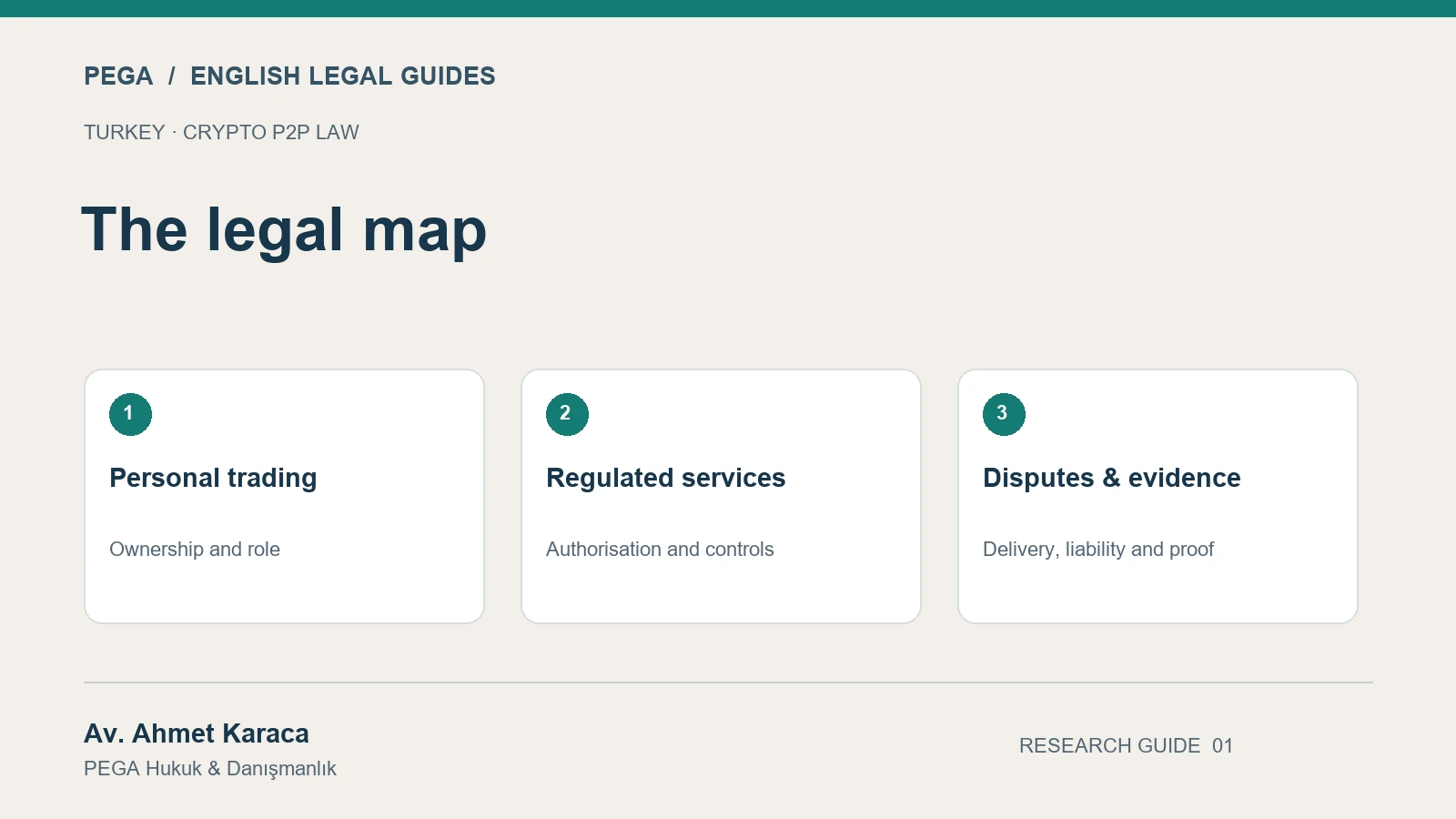Open the Personal trading card heading

pyautogui.click(x=213, y=479)
